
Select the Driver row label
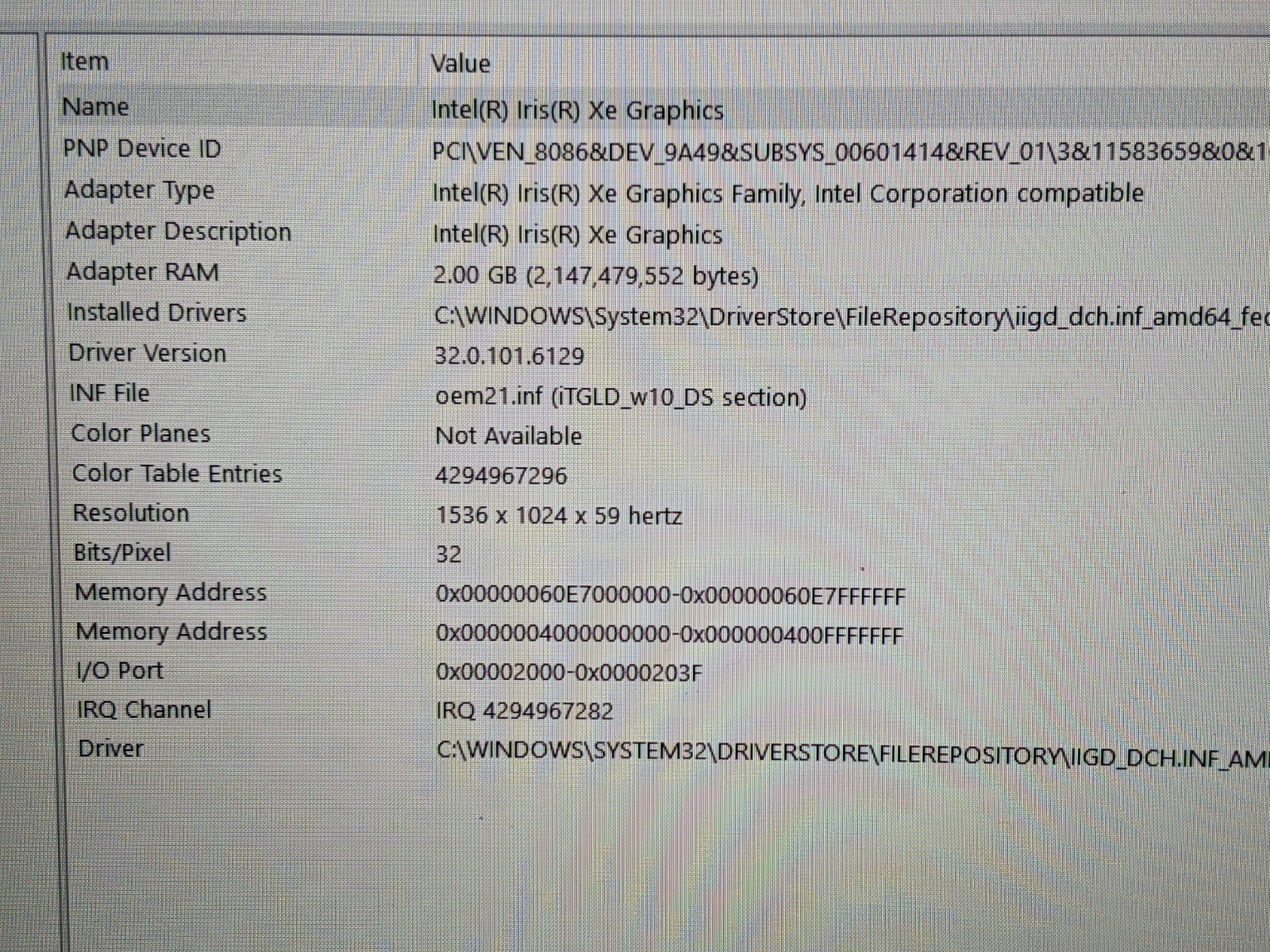[111, 749]
